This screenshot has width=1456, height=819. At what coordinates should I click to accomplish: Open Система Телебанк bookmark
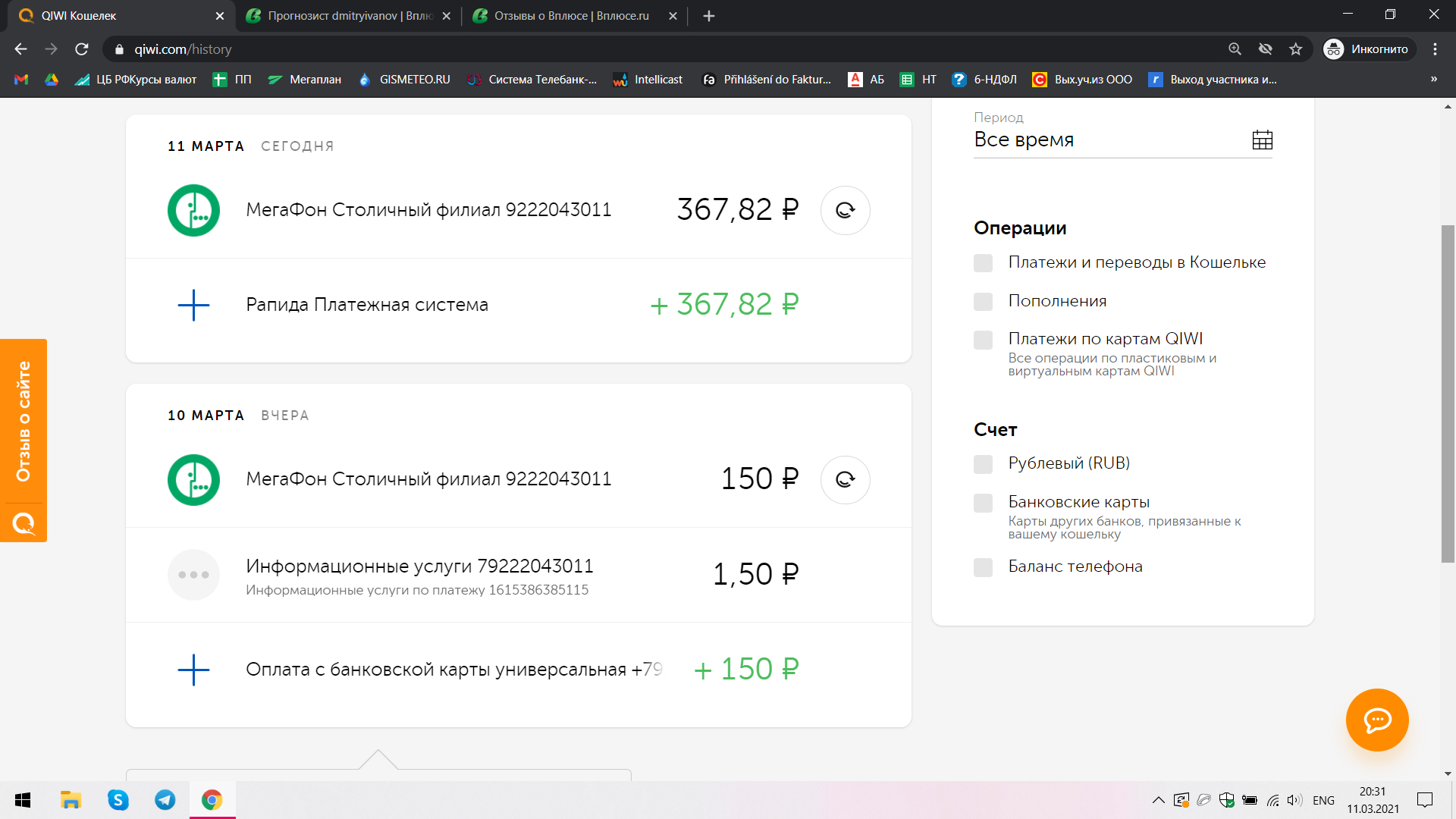point(532,80)
